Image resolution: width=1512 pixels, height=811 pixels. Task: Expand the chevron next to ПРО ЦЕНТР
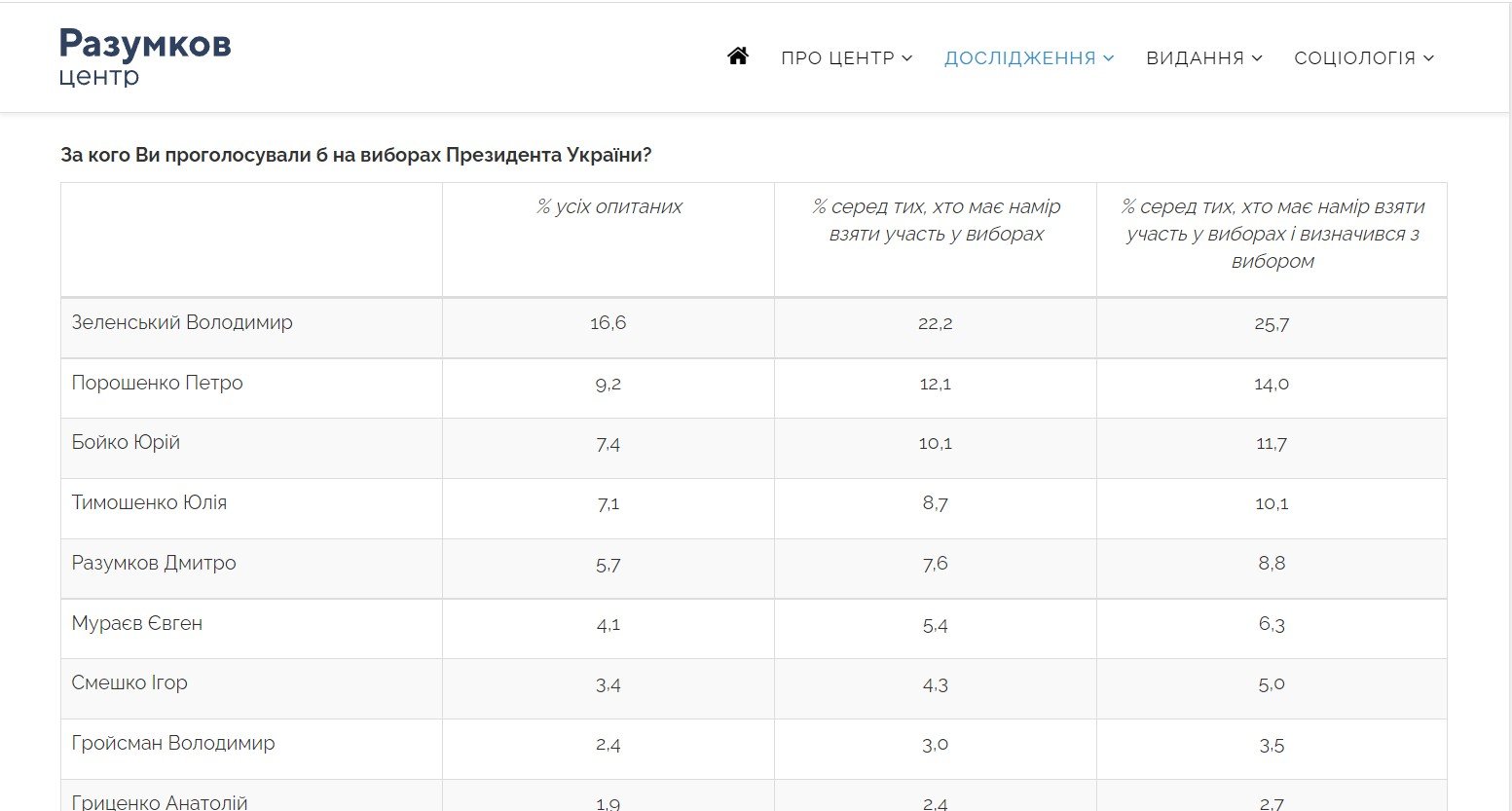[x=907, y=58]
